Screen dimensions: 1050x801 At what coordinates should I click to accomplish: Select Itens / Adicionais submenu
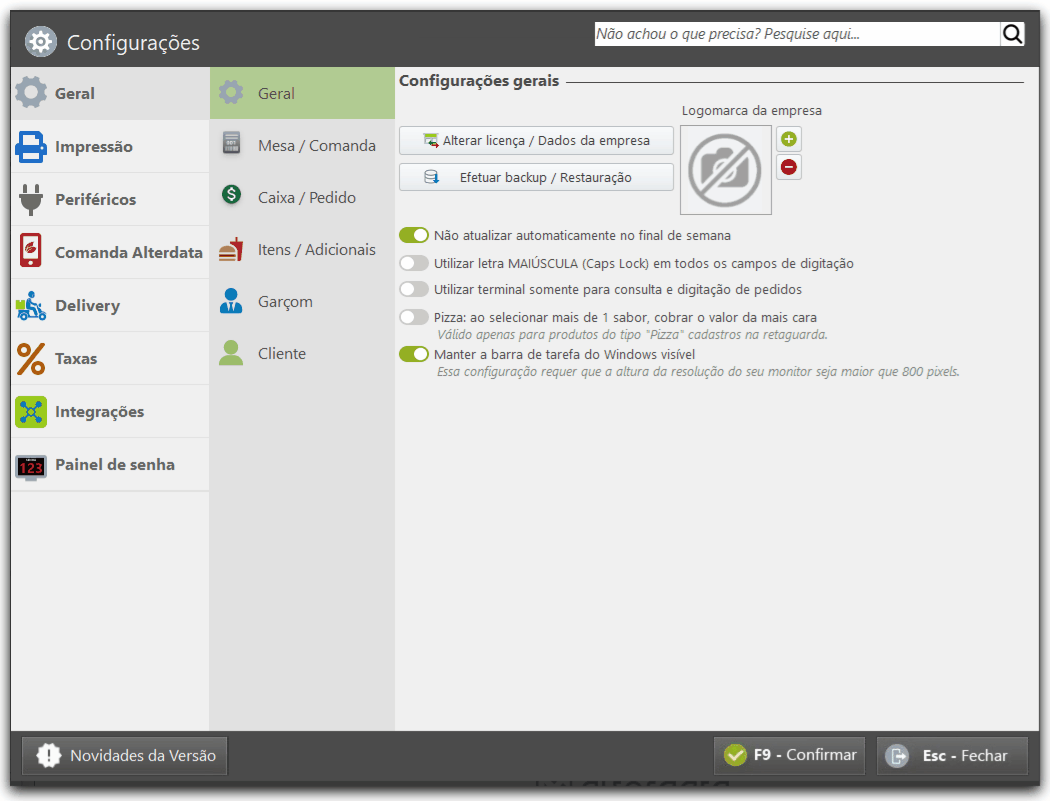pos(303,250)
